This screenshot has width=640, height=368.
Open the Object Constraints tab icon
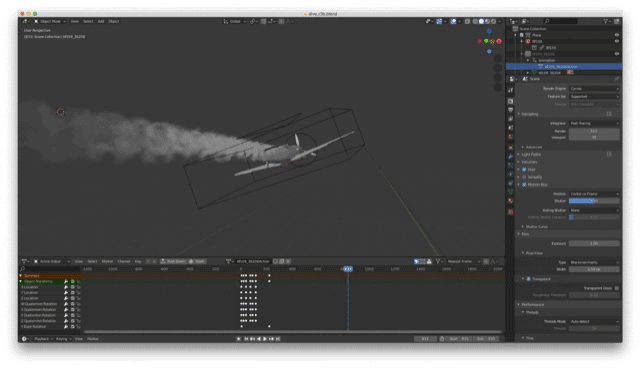[511, 183]
